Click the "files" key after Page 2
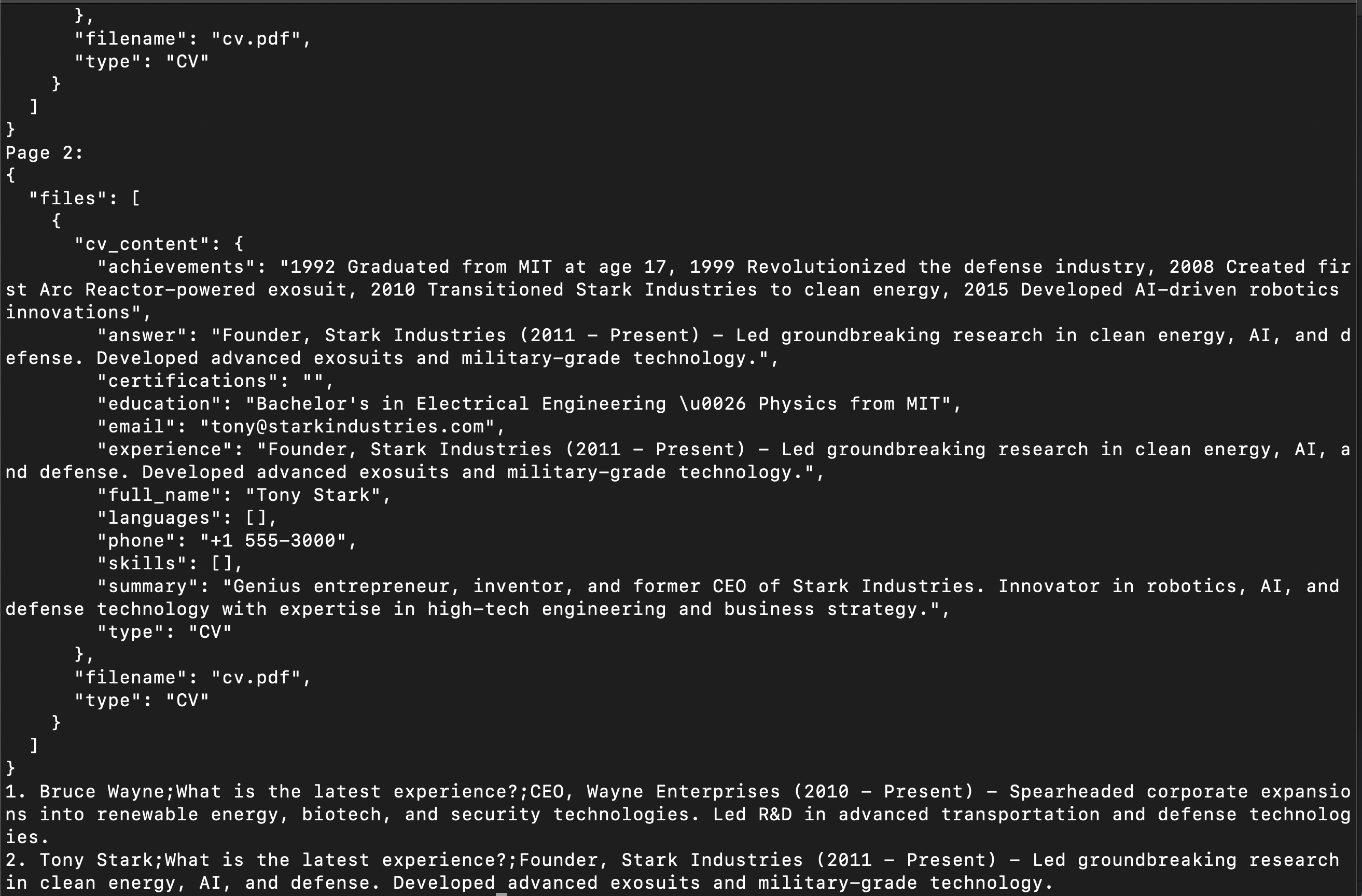The width and height of the screenshot is (1362, 896). [x=62, y=199]
